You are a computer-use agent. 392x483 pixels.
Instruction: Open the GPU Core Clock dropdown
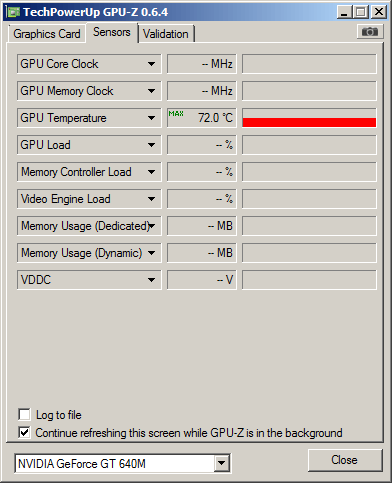pos(151,64)
